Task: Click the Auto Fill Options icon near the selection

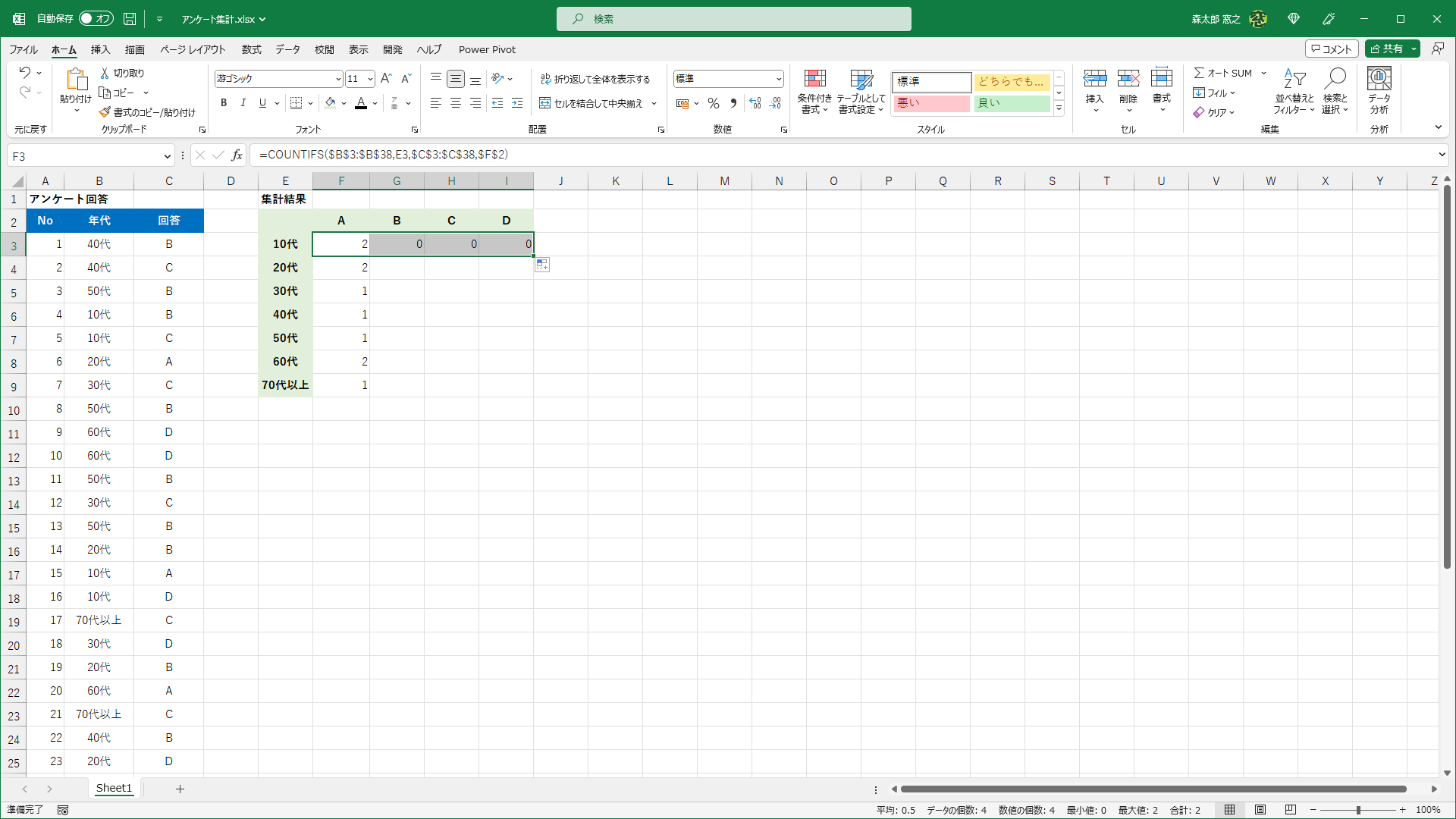Action: pyautogui.click(x=541, y=265)
